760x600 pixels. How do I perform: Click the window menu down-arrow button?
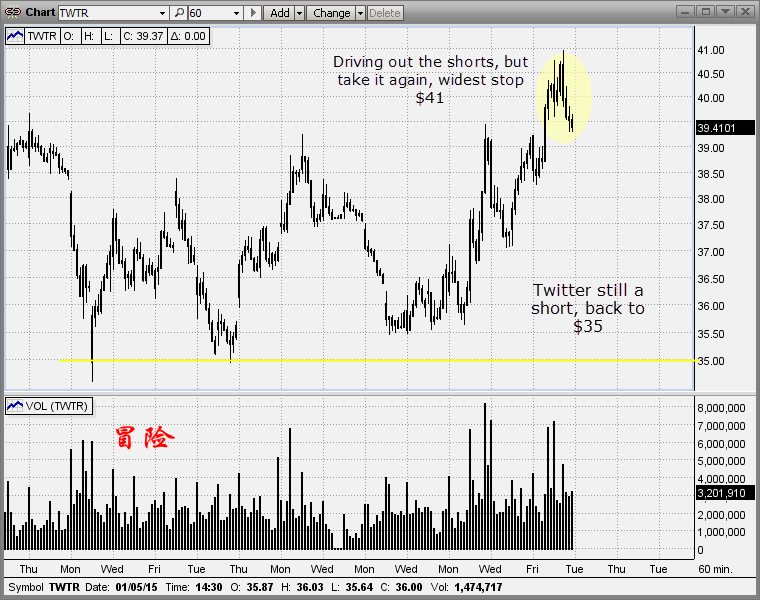coord(726,12)
